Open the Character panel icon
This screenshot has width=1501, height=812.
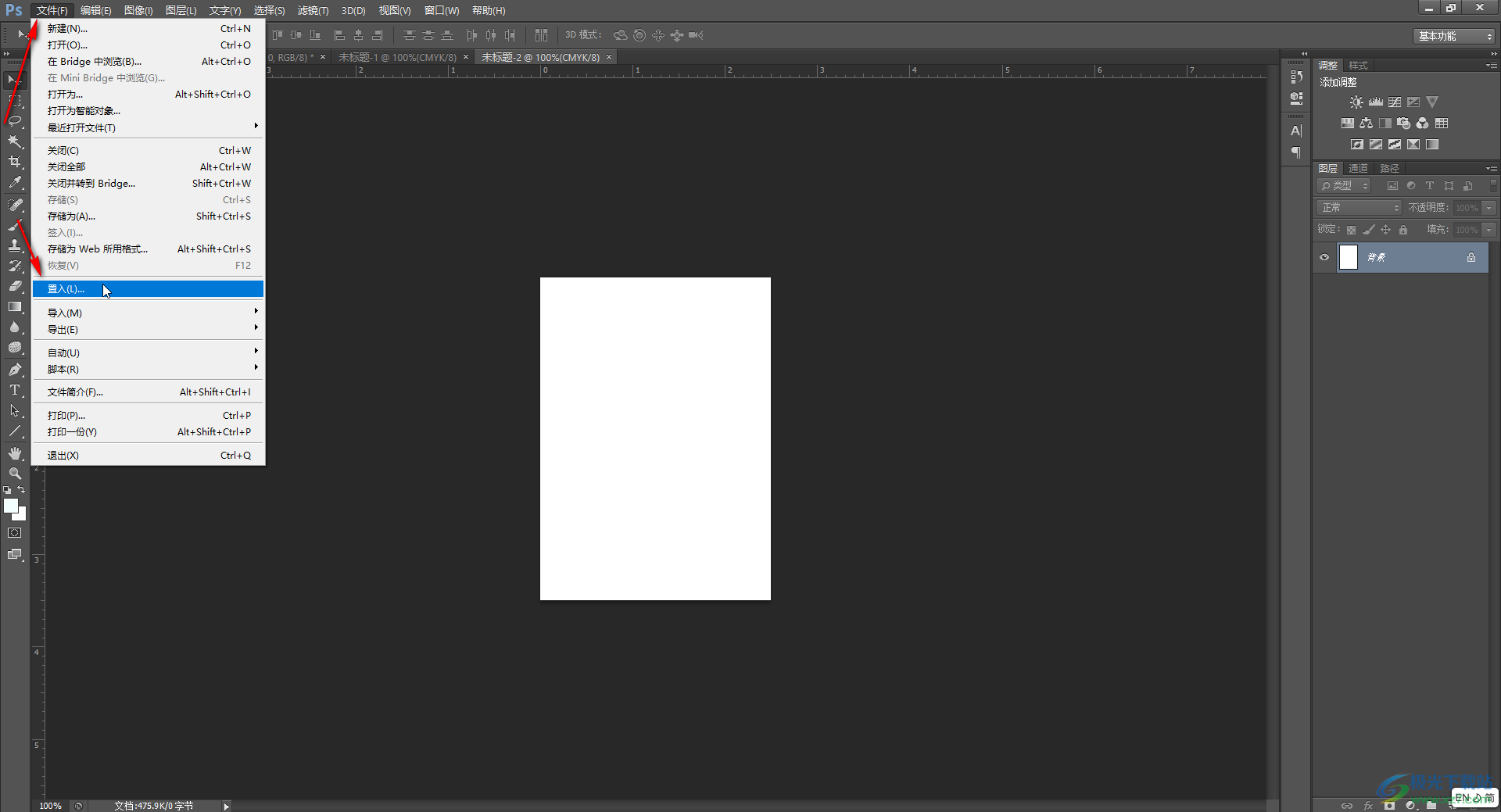point(1297,131)
